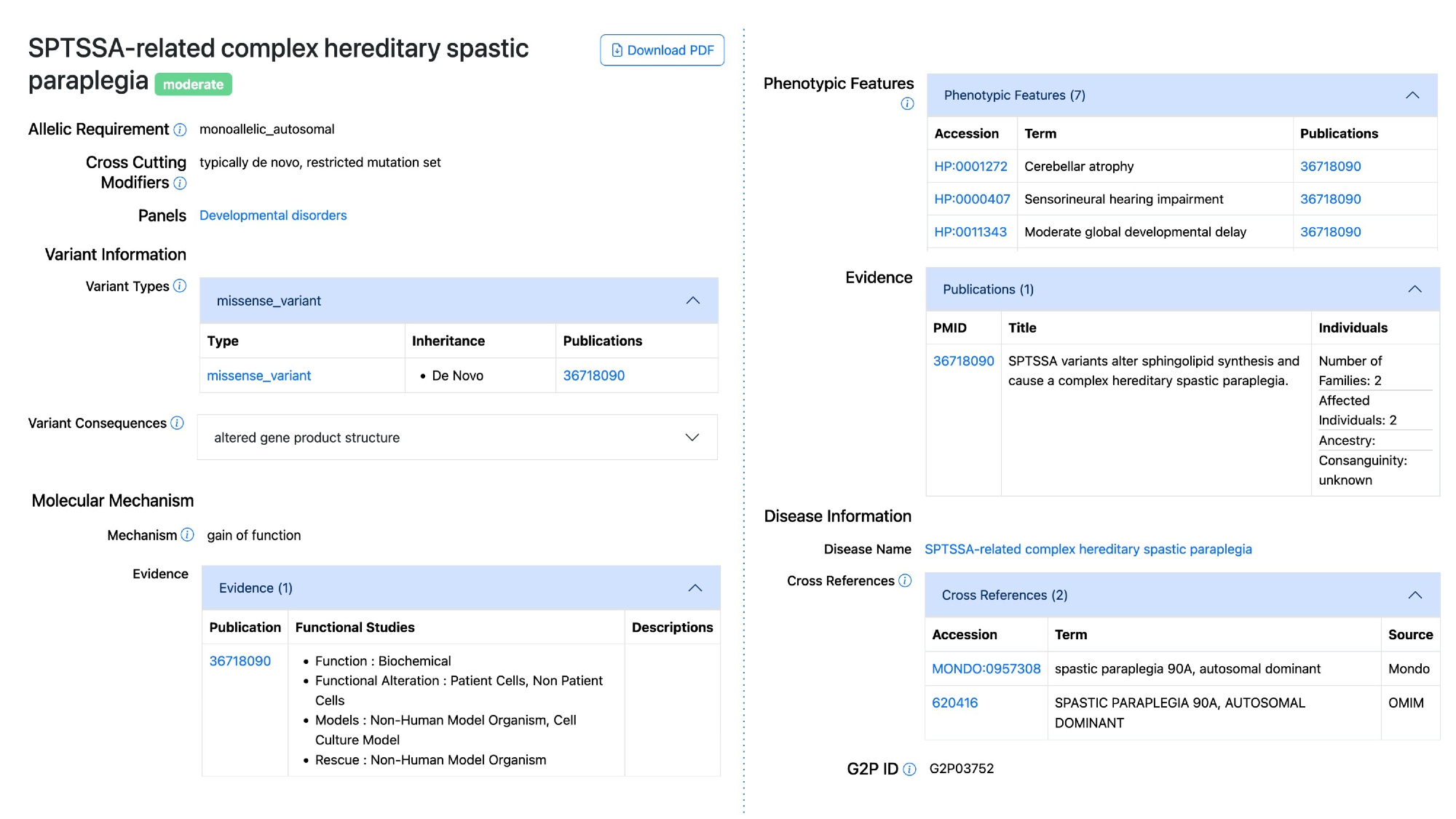Viewport: 1456px width, 819px height.
Task: Open the Developmental disorders panel link
Action: [273, 215]
